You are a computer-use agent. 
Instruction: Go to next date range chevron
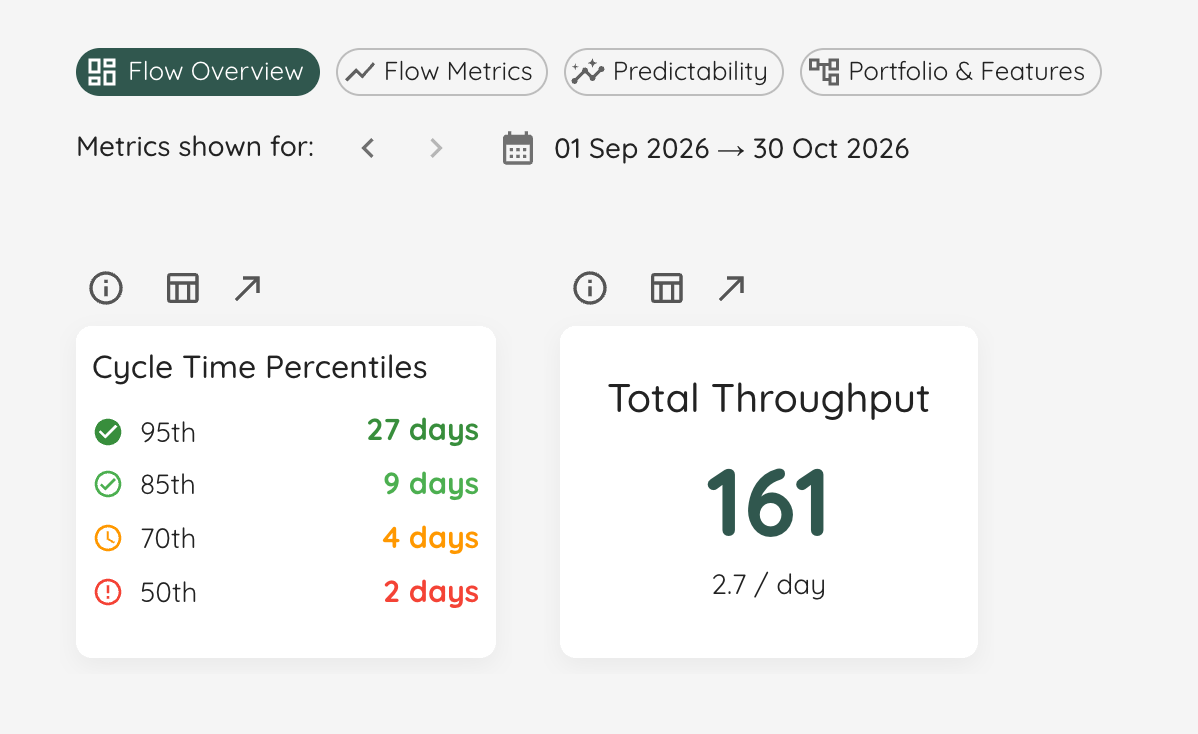point(435,148)
